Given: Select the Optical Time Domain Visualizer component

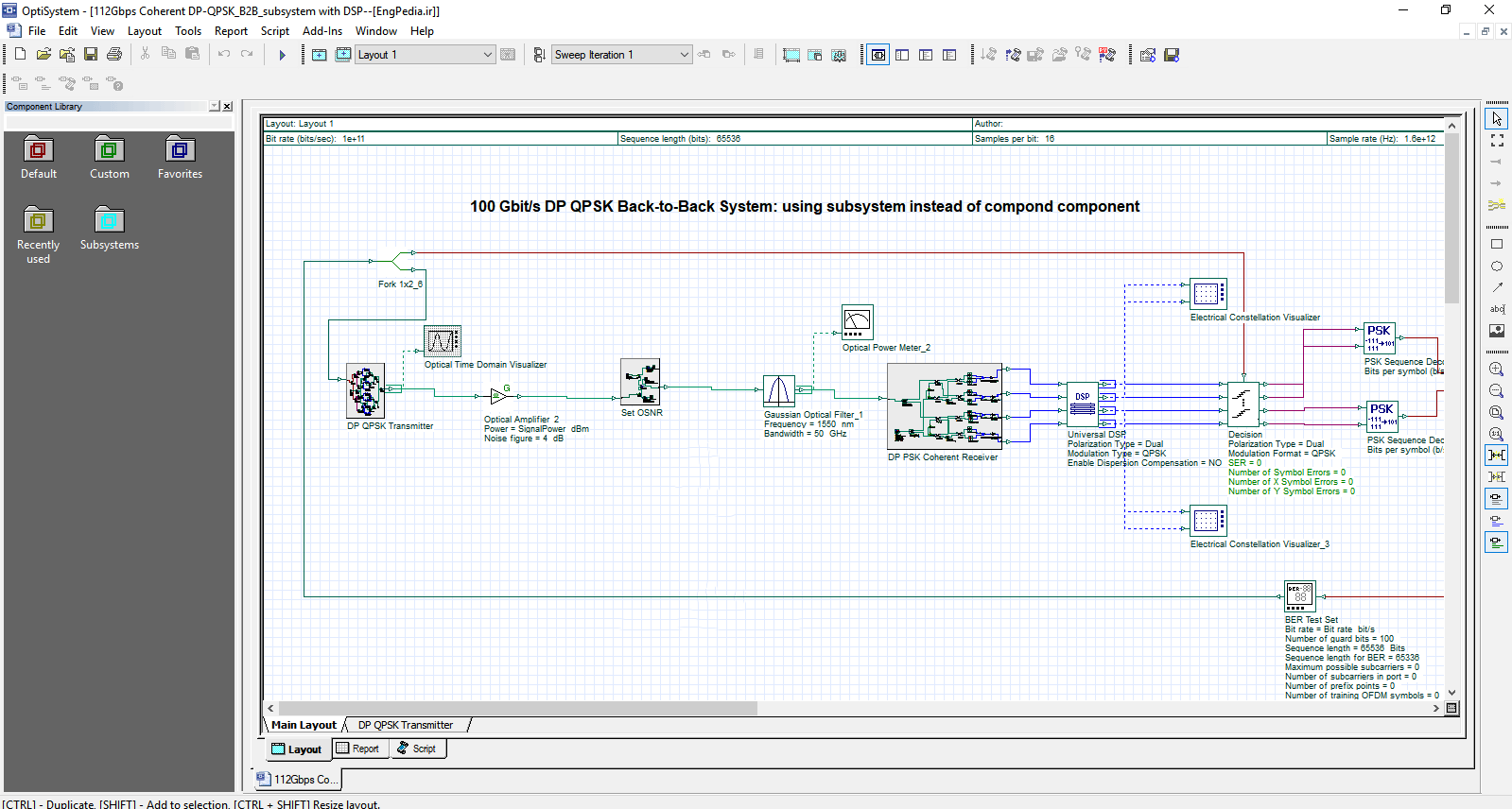Looking at the screenshot, I should pos(443,340).
